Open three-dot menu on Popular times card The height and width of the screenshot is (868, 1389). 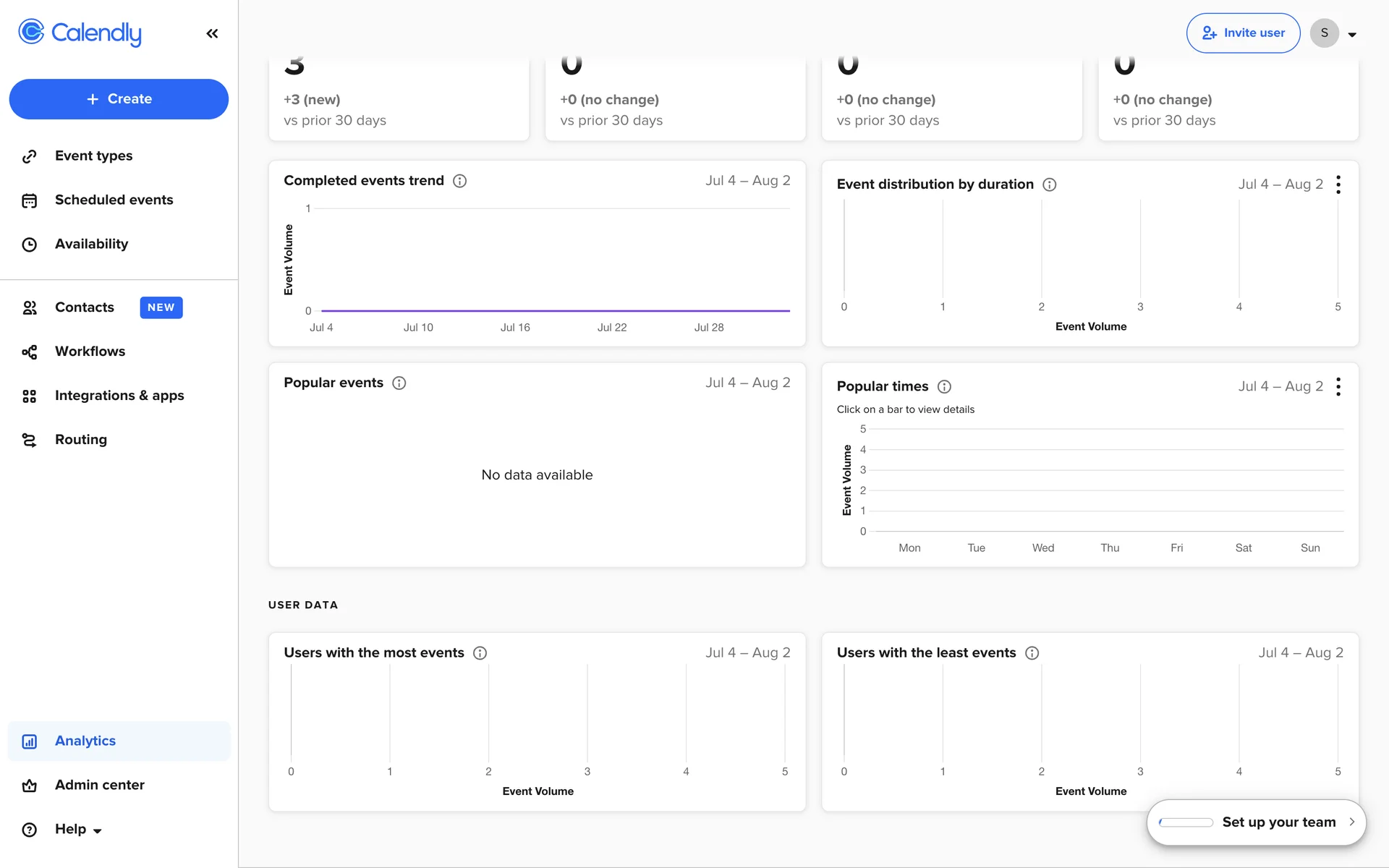(1338, 386)
